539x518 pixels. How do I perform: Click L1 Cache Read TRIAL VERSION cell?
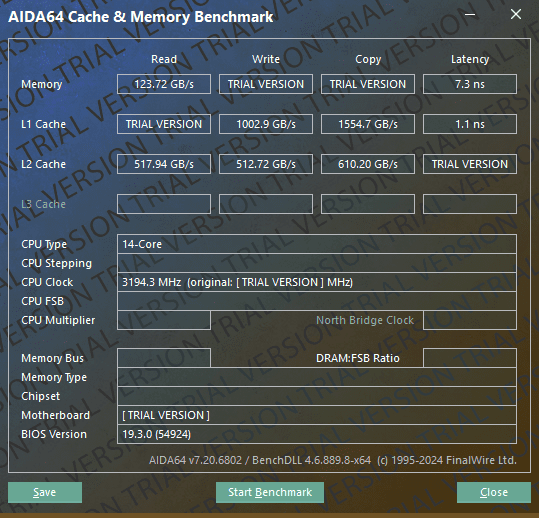(164, 124)
